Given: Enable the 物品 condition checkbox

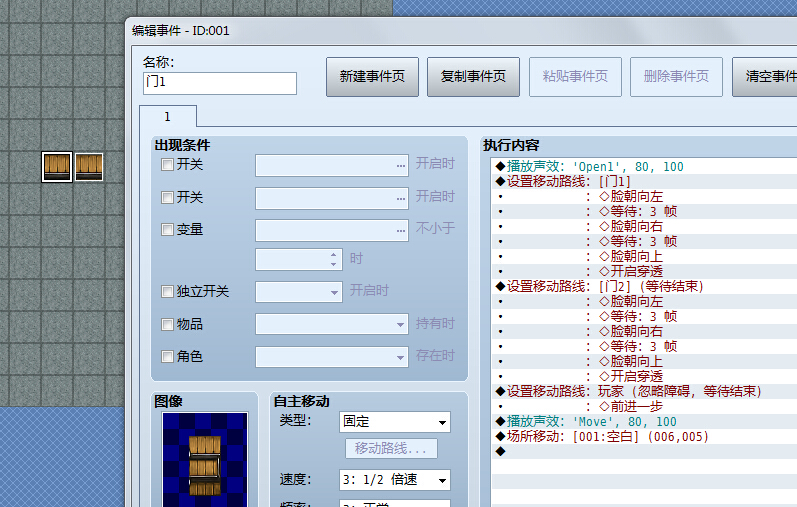Looking at the screenshot, I should point(167,324).
